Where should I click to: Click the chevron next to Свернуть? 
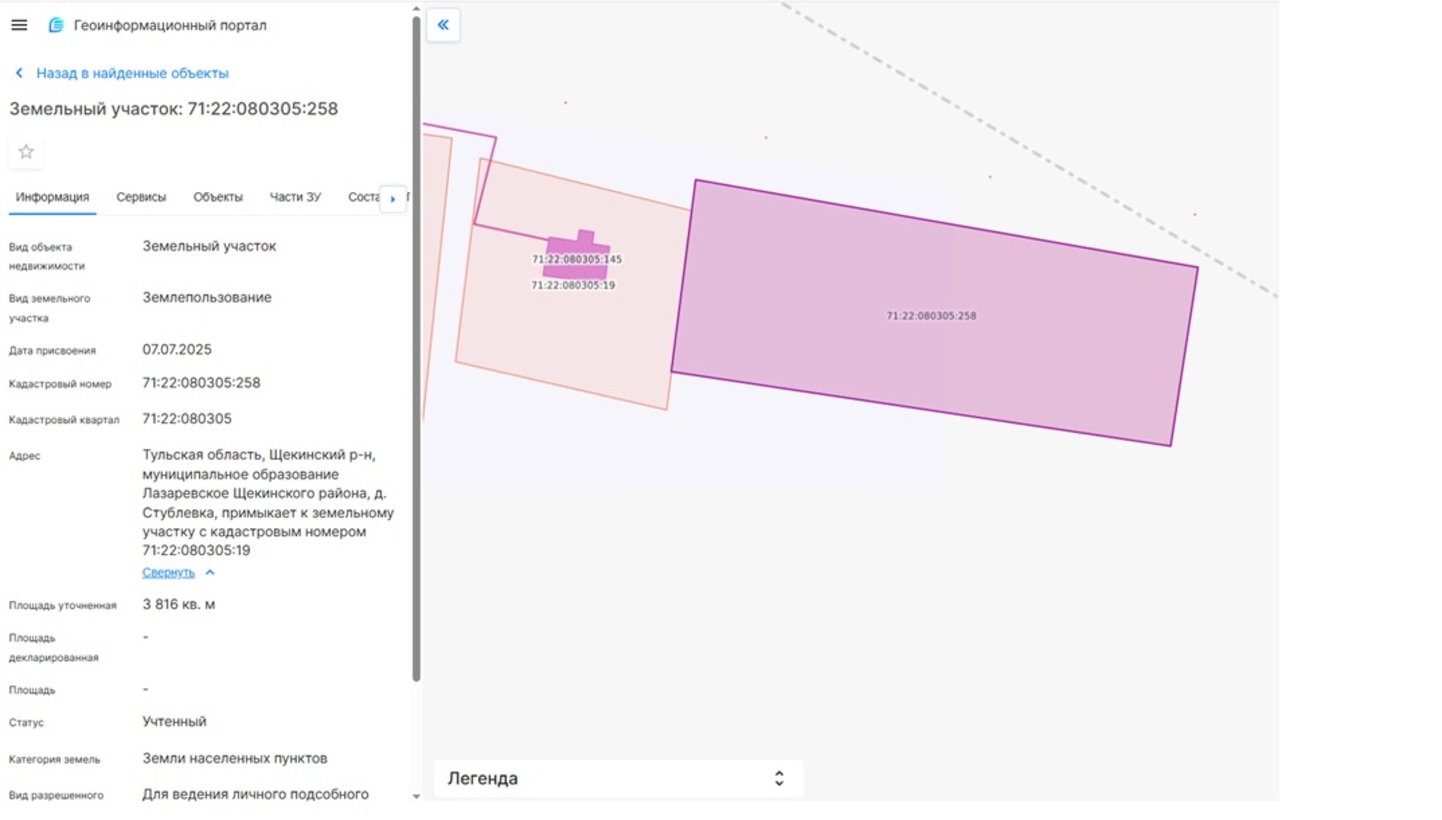tap(210, 573)
